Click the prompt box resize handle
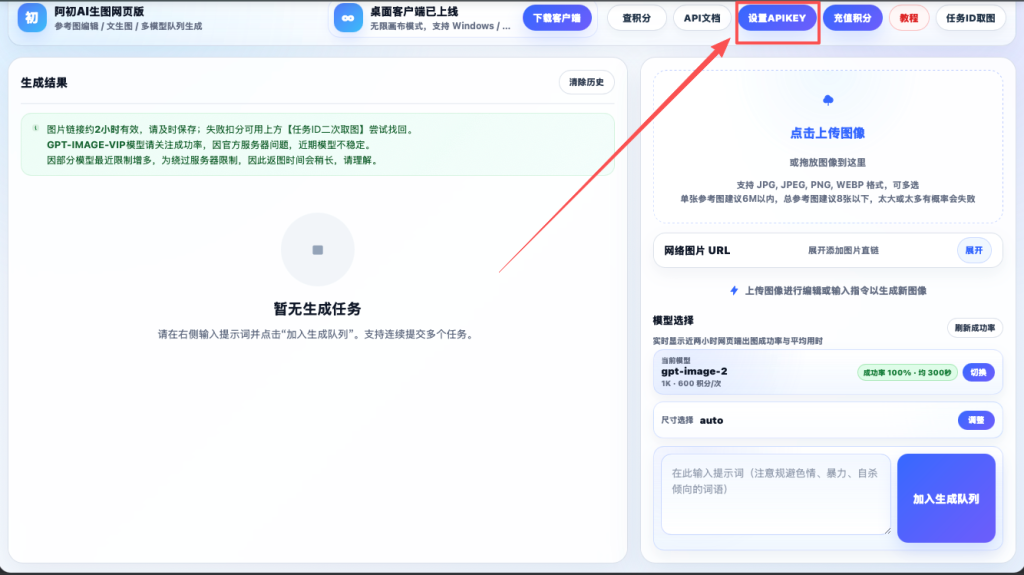This screenshot has width=1024, height=575. (x=887, y=531)
